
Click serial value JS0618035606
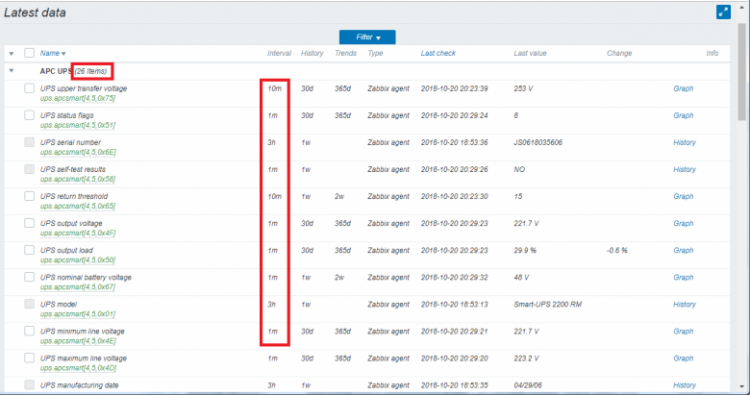coord(538,143)
